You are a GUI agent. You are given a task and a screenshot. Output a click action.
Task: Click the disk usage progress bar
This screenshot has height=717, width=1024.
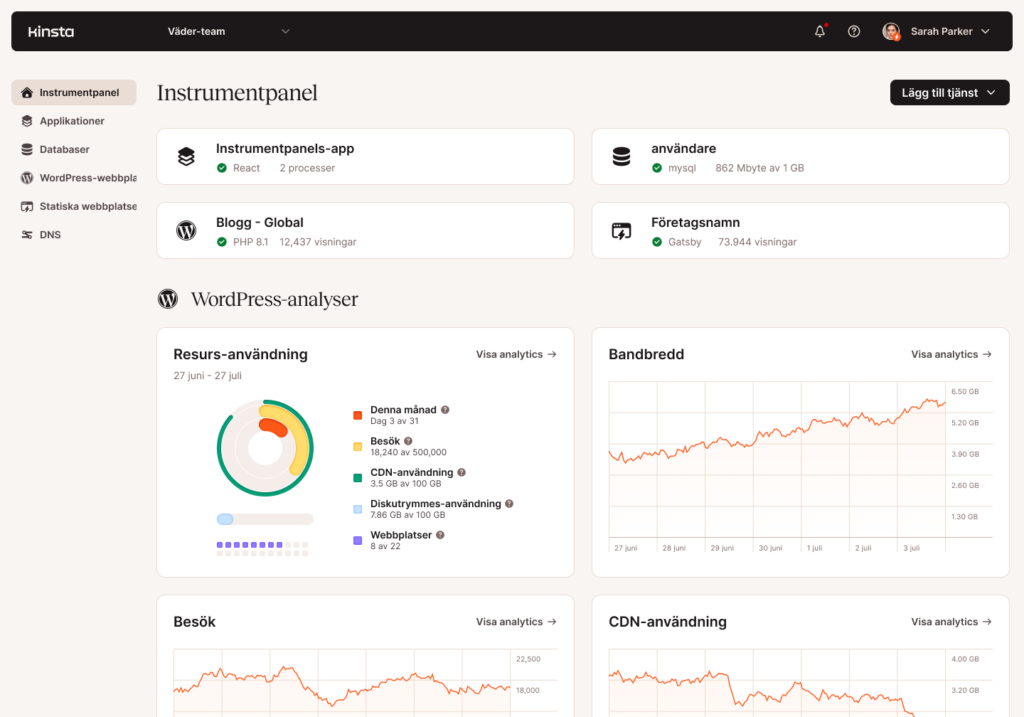coord(265,519)
